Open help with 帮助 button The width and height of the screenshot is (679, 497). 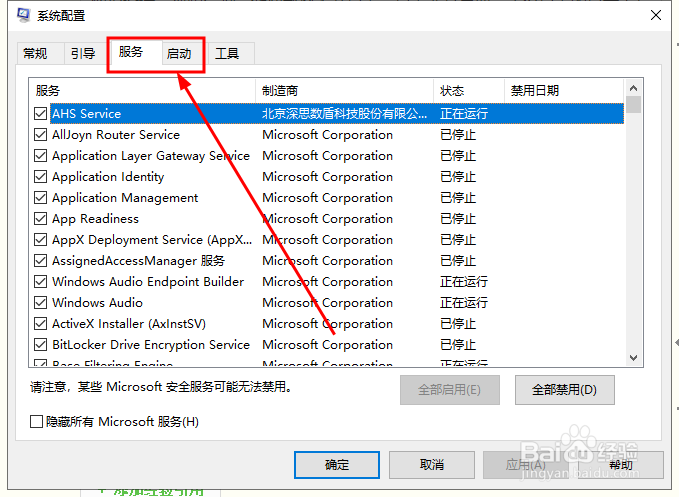621,465
